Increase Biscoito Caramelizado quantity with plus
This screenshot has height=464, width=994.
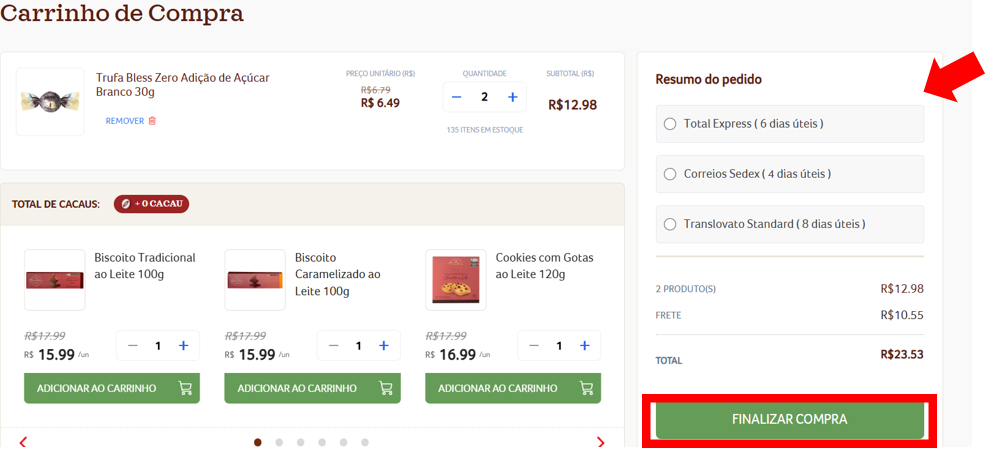(x=384, y=345)
